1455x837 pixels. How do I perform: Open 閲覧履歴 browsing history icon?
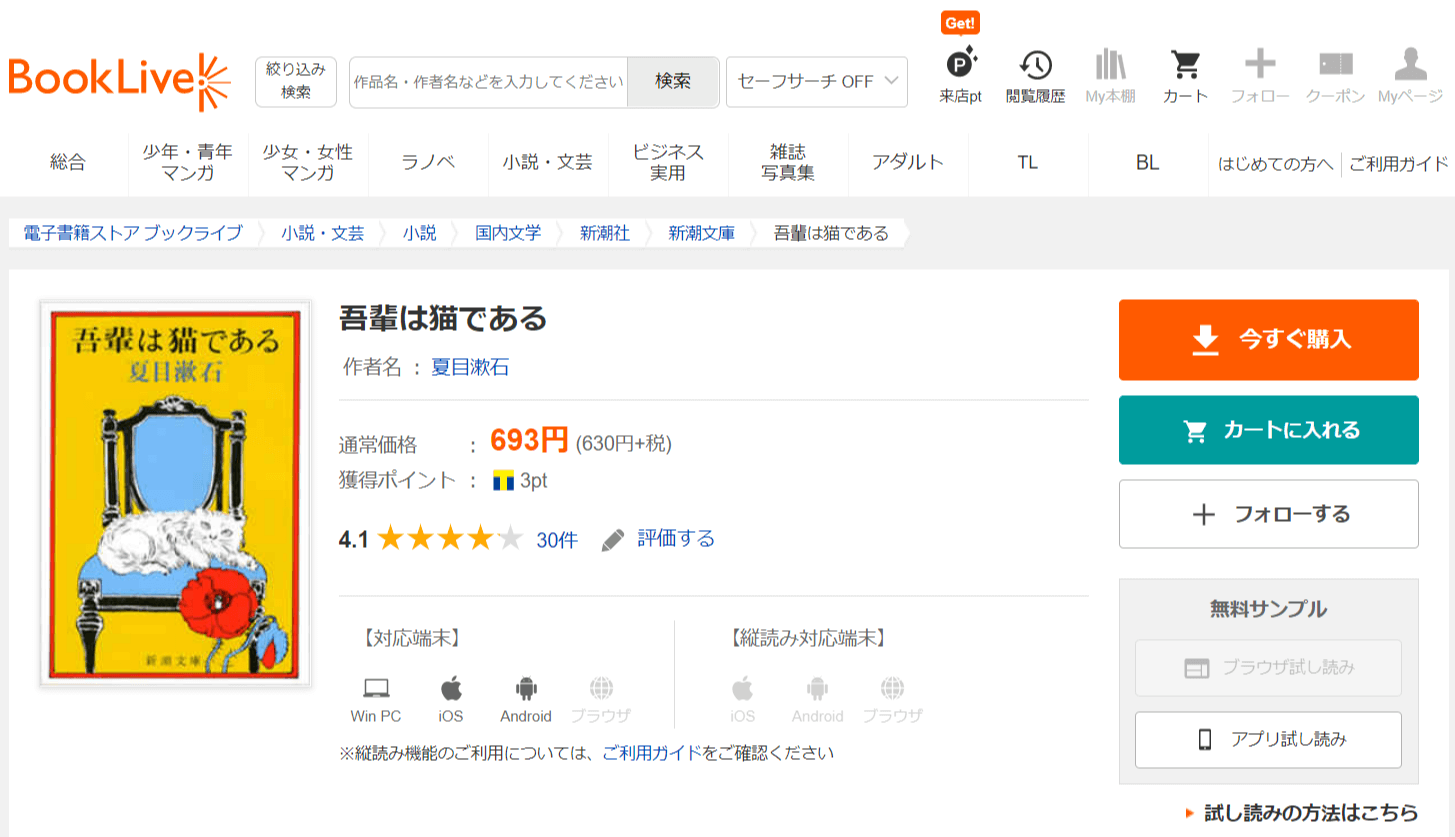coord(1035,66)
